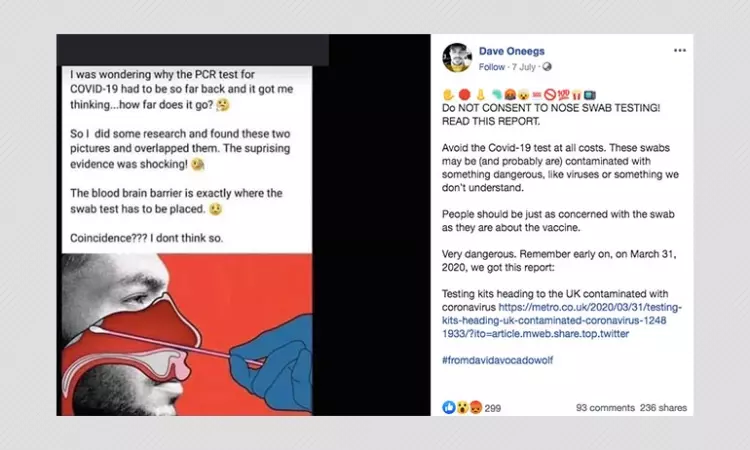The height and width of the screenshot is (450, 750).
Task: View the 236 shares list
Action: point(663,408)
